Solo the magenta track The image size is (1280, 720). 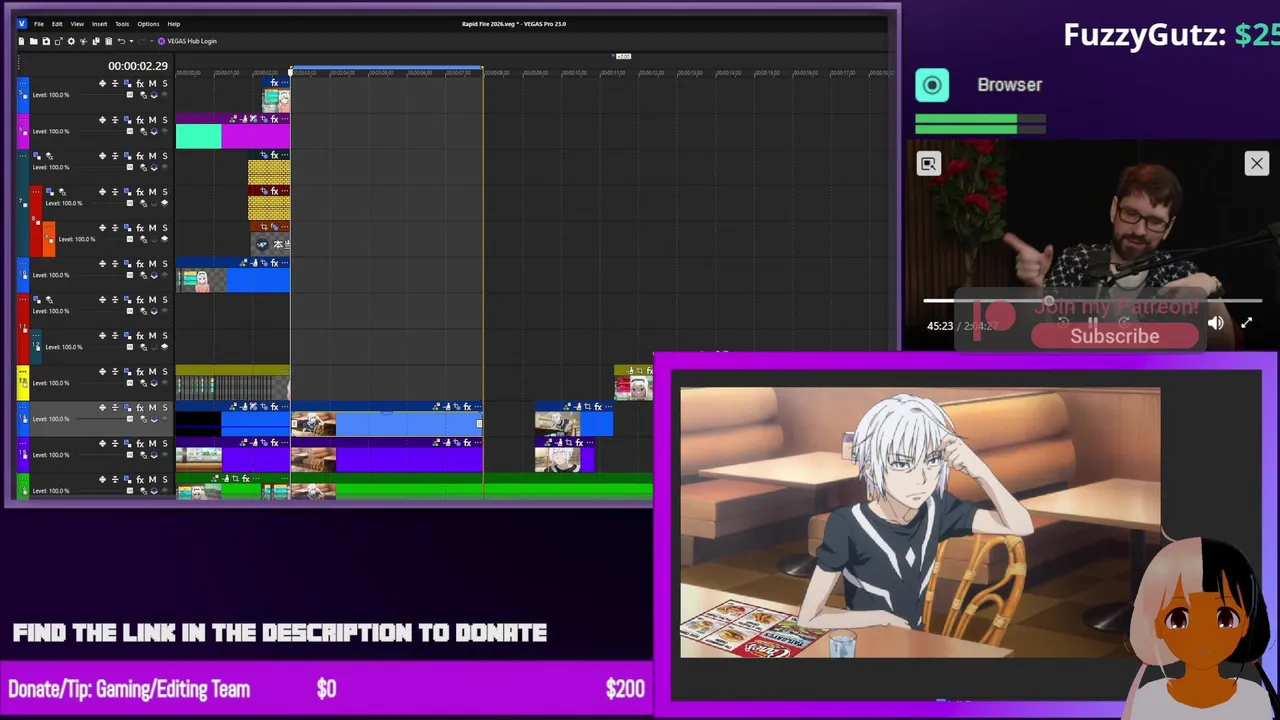[x=165, y=120]
